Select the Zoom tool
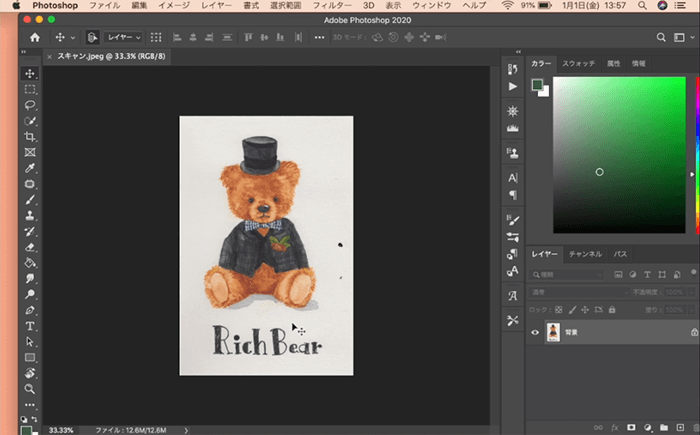This screenshot has width=700, height=435. pyautogui.click(x=30, y=389)
